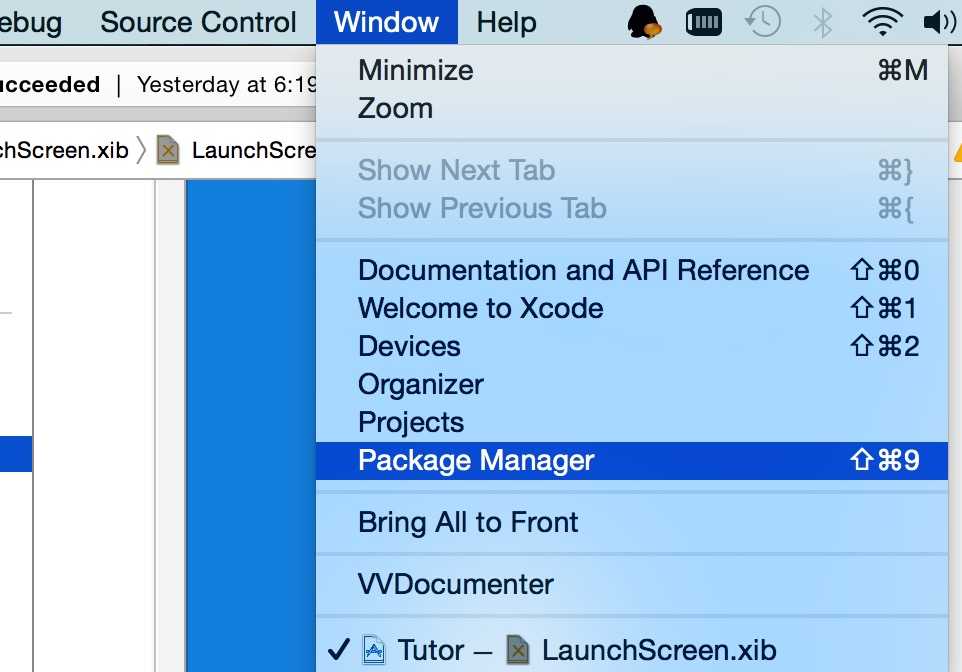
Task: Choose Documentation and API Reference
Action: pos(632,271)
